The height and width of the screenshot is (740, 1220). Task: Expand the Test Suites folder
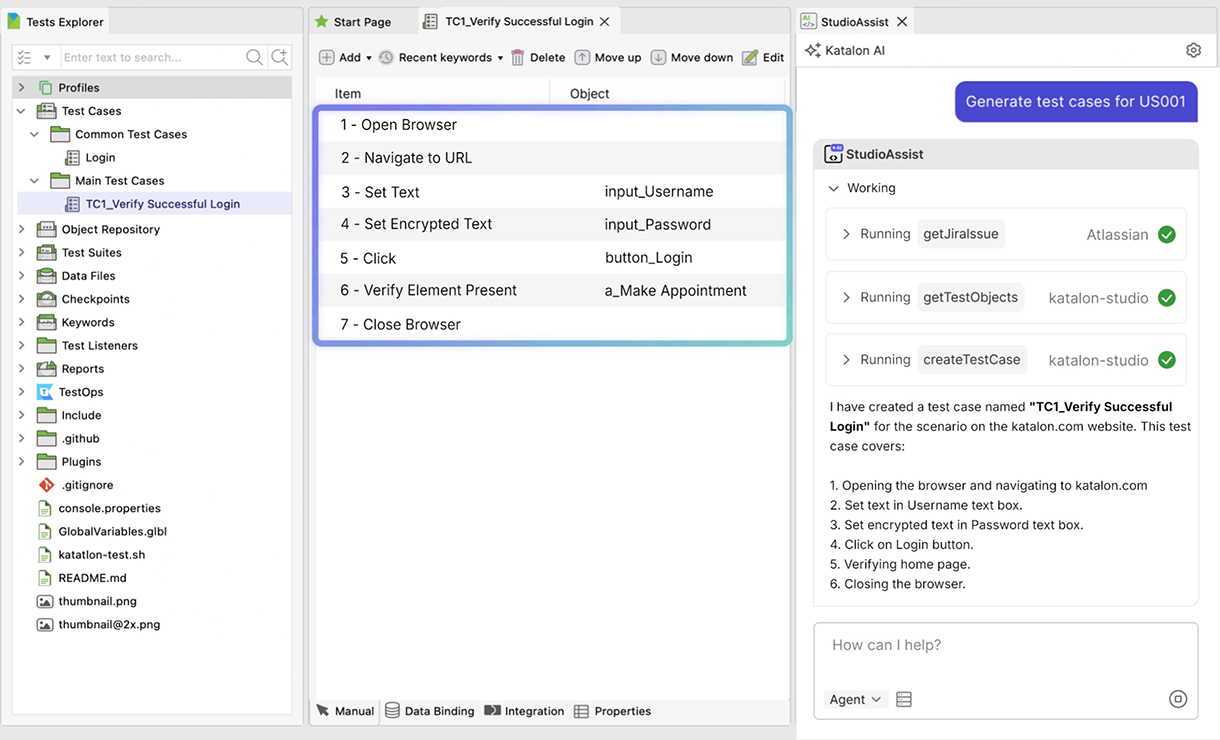tap(21, 253)
